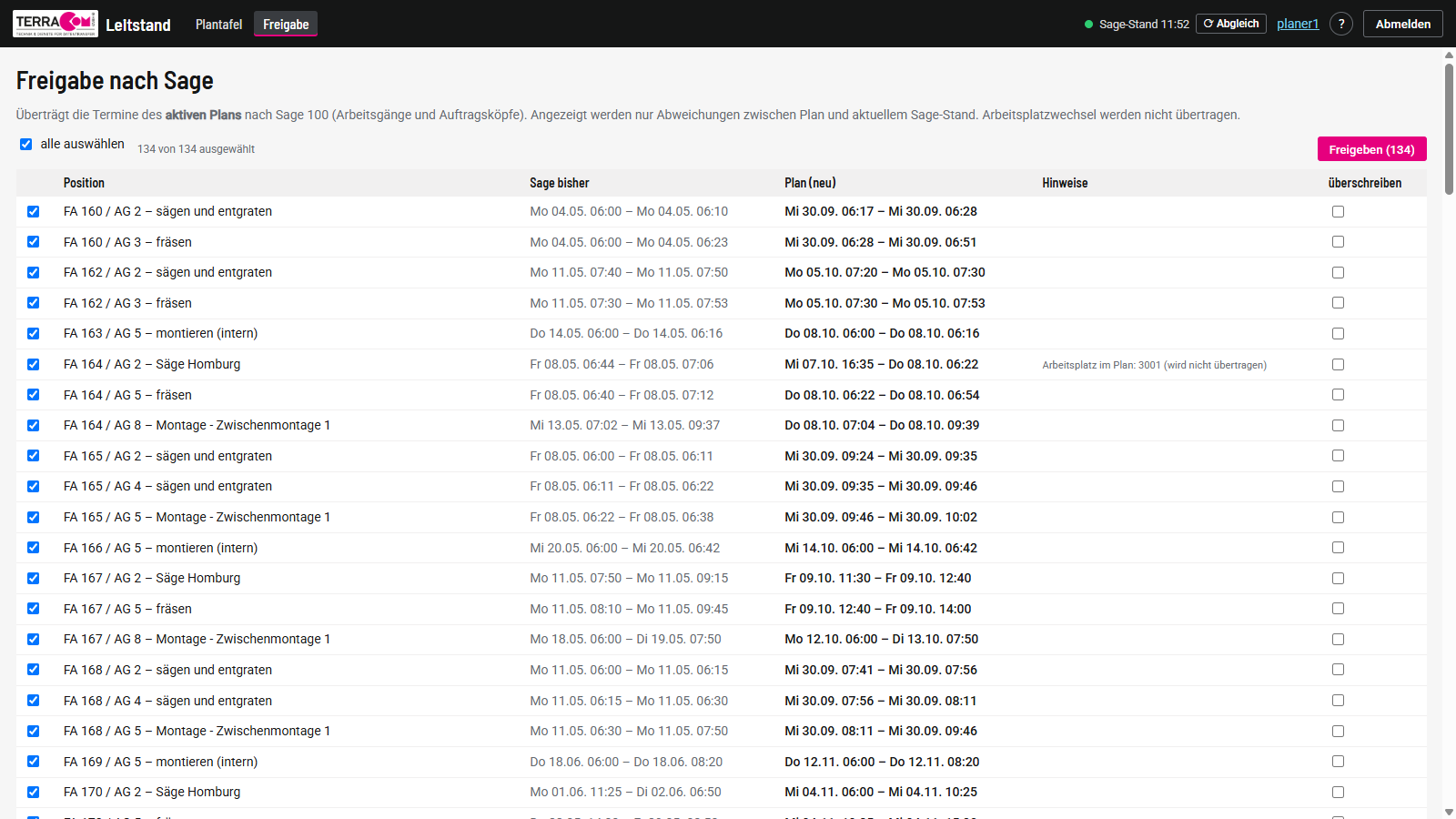The width and height of the screenshot is (1456, 819).
Task: Enable überschreiben for FA 167 / AG 8
Action: (x=1338, y=639)
